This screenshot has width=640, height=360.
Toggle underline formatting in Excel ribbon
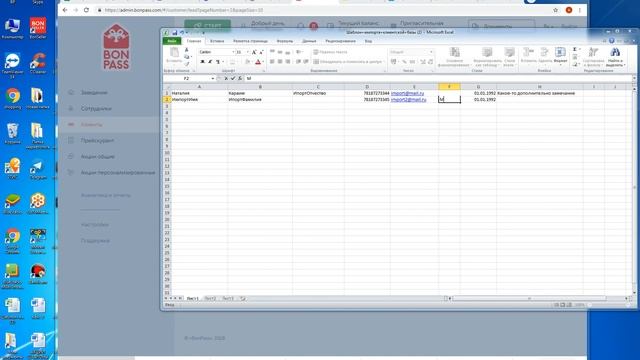click(218, 62)
